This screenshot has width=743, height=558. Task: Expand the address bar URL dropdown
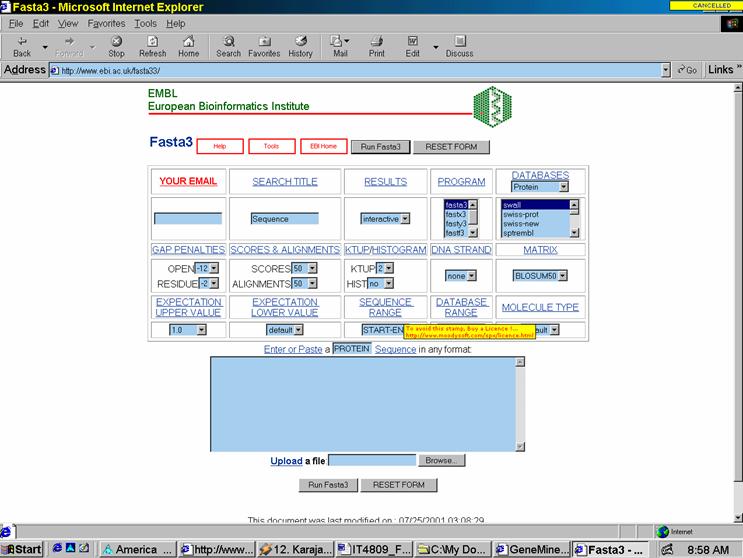pyautogui.click(x=666, y=71)
